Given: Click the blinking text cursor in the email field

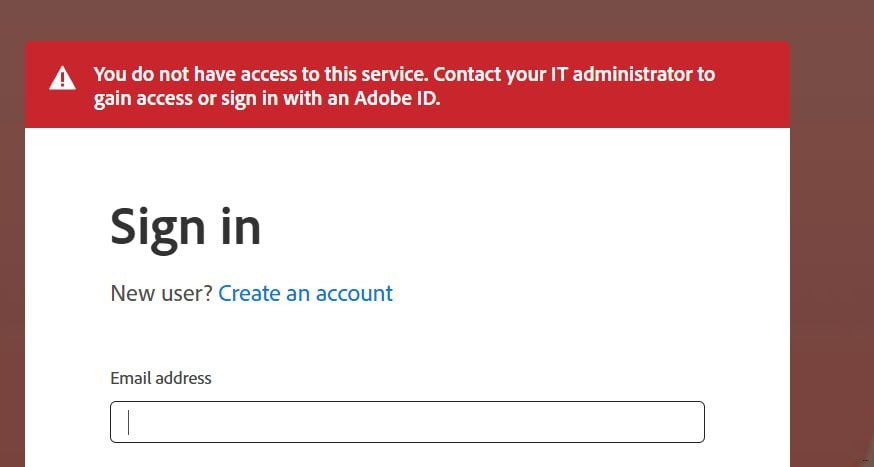Looking at the screenshot, I should pos(129,423).
